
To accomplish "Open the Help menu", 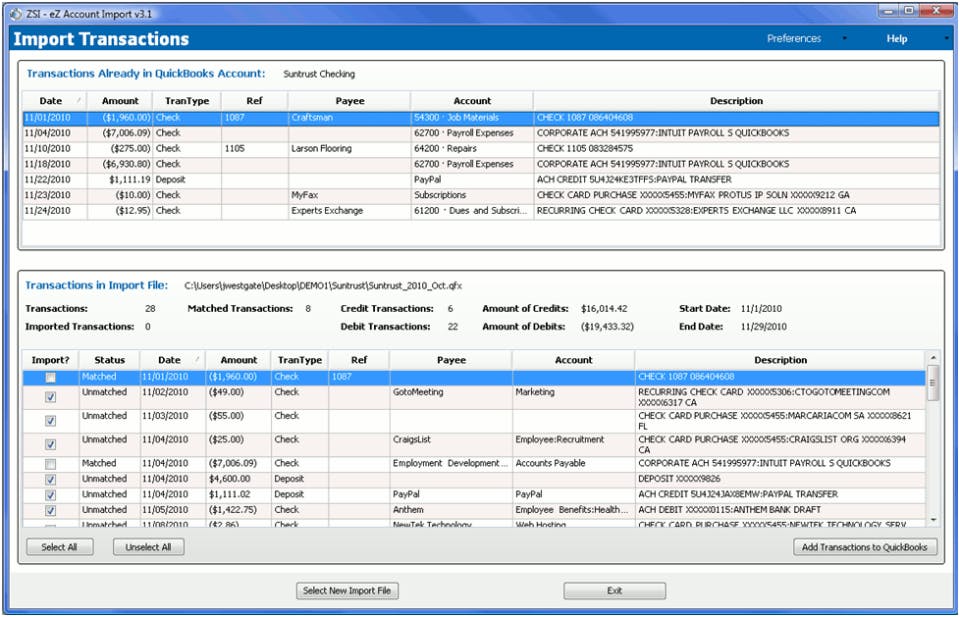I will point(897,39).
